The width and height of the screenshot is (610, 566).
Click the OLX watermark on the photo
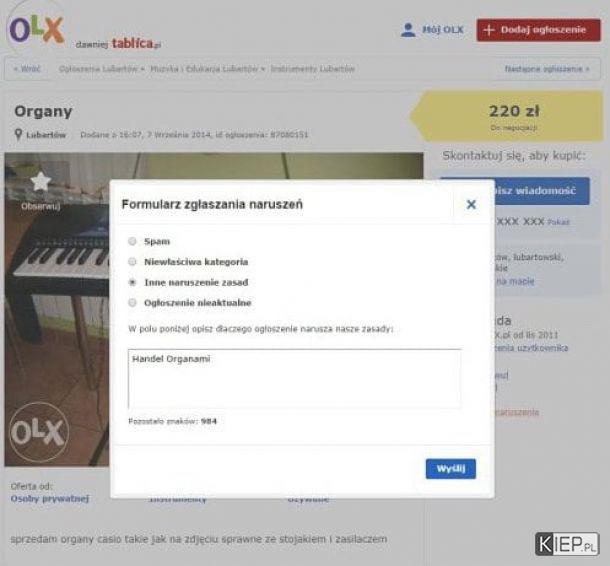pos(39,432)
